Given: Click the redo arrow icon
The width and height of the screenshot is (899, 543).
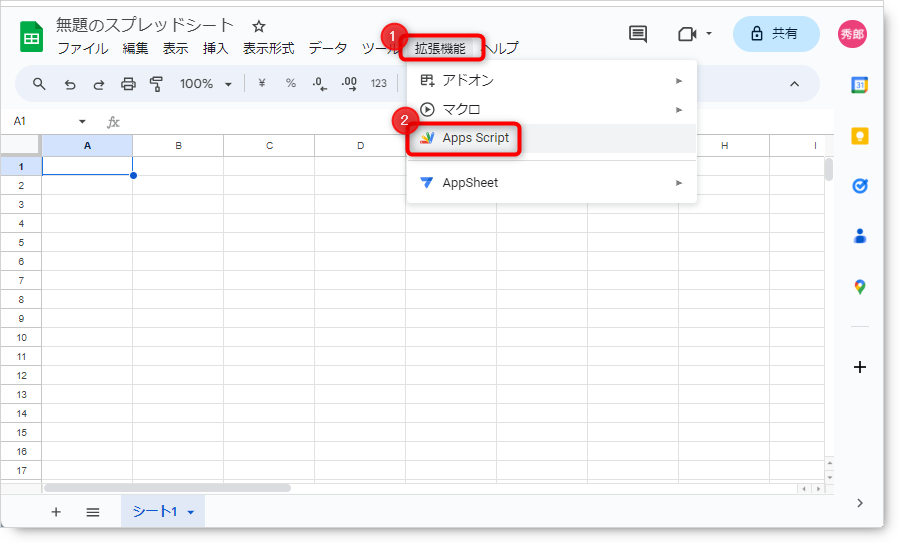Looking at the screenshot, I should pos(99,84).
